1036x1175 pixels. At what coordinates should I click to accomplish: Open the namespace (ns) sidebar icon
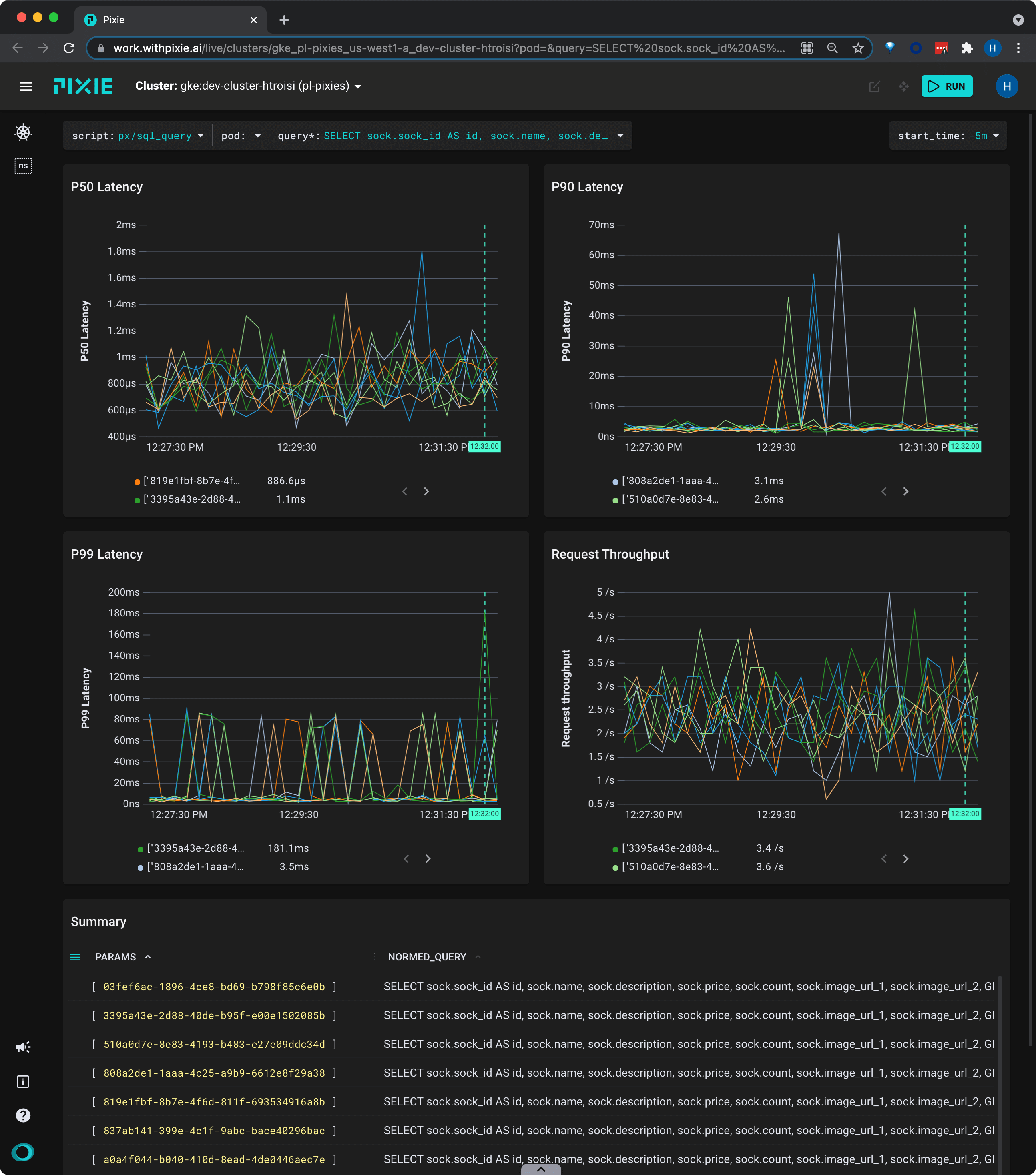click(x=23, y=166)
